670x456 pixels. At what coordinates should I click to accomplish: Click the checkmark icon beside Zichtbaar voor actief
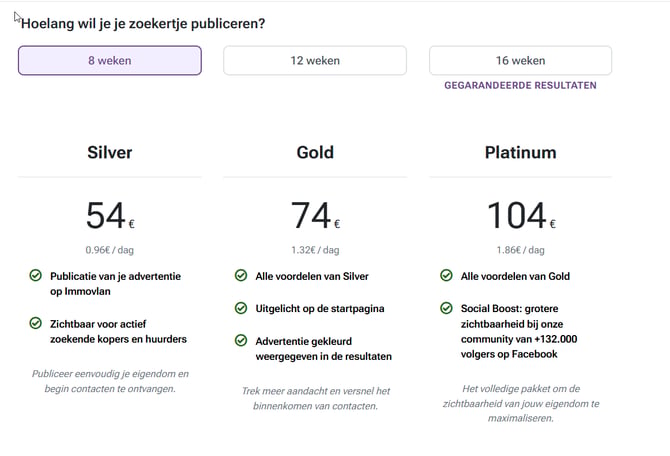(35, 323)
